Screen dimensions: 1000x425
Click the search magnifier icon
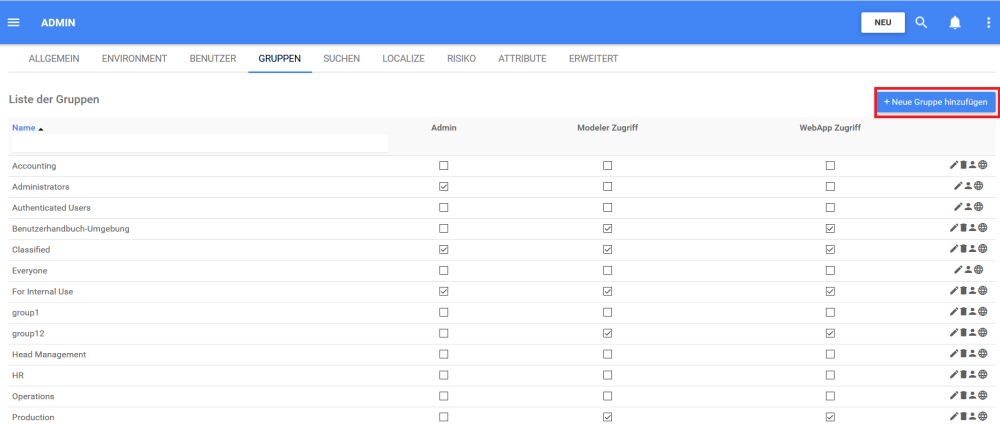coord(922,22)
